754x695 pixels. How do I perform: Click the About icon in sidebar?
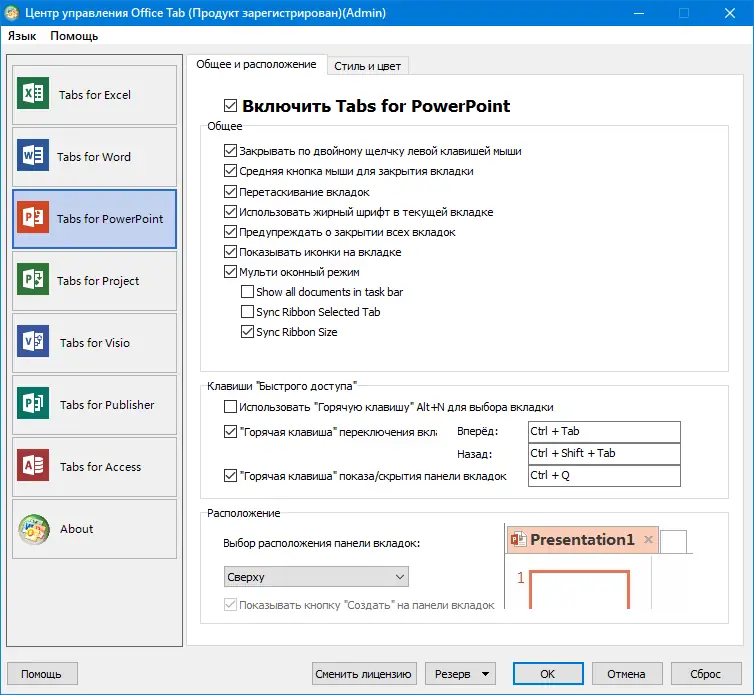coord(34,529)
